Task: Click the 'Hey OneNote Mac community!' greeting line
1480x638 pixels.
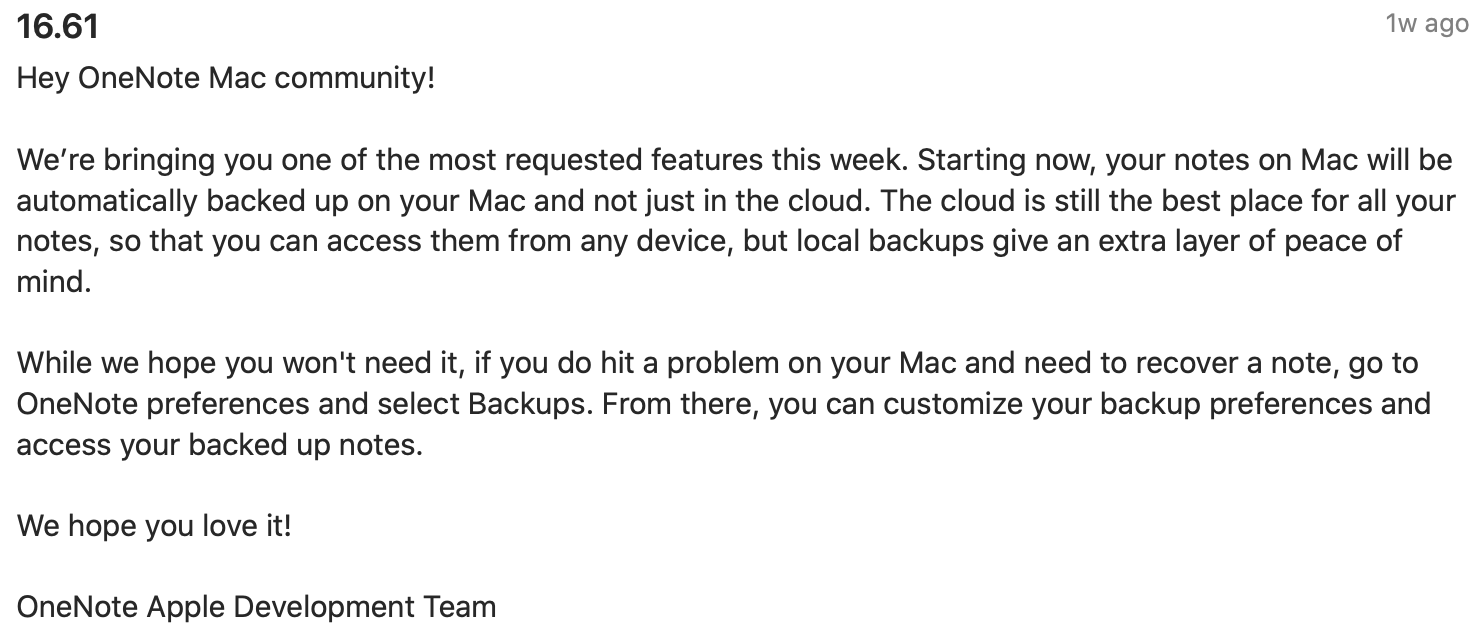Action: pyautogui.click(x=226, y=78)
